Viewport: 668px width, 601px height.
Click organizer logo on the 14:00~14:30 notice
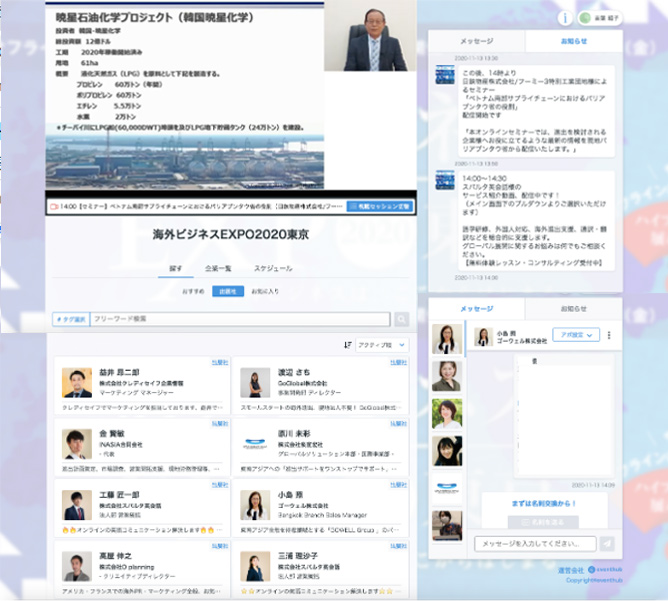445,180
